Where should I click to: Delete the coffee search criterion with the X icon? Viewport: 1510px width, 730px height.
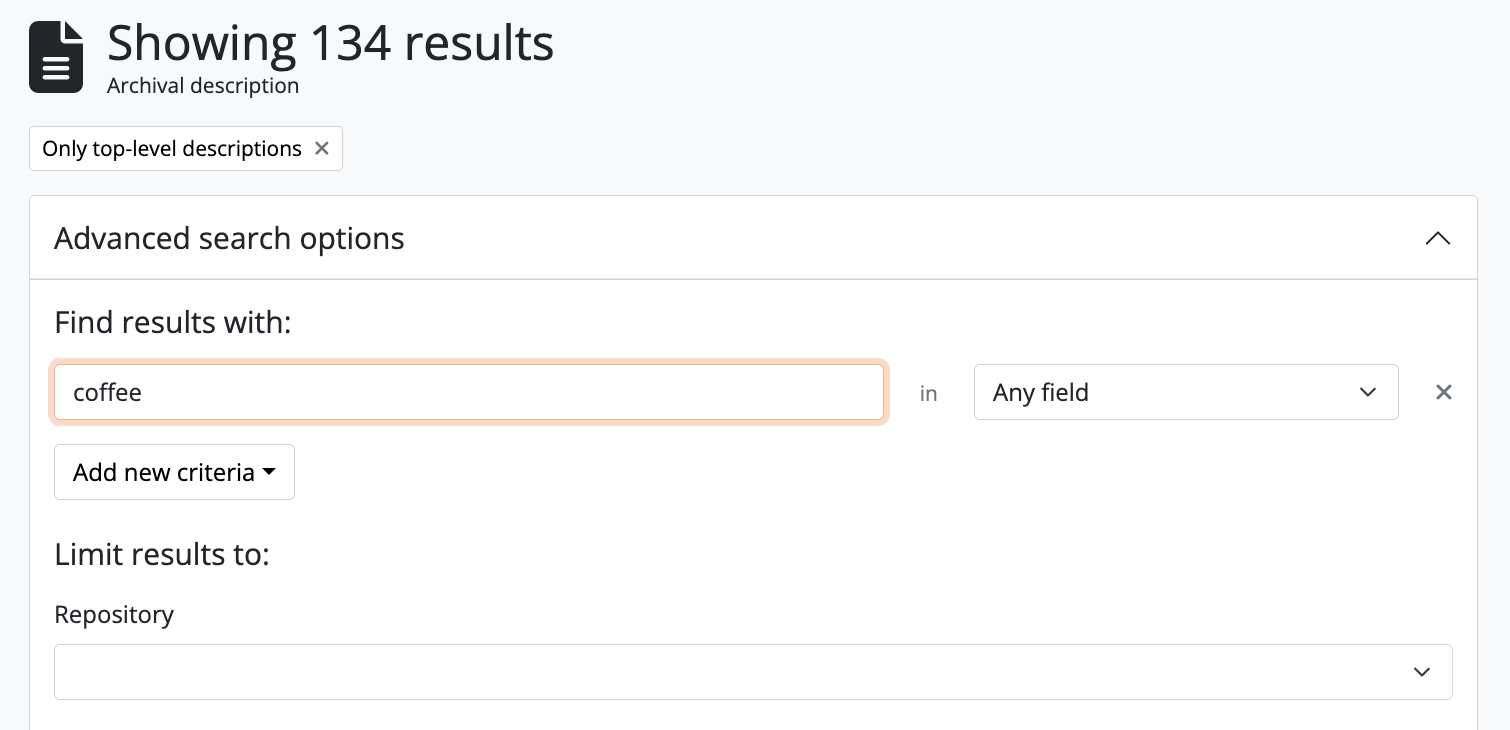1443,392
